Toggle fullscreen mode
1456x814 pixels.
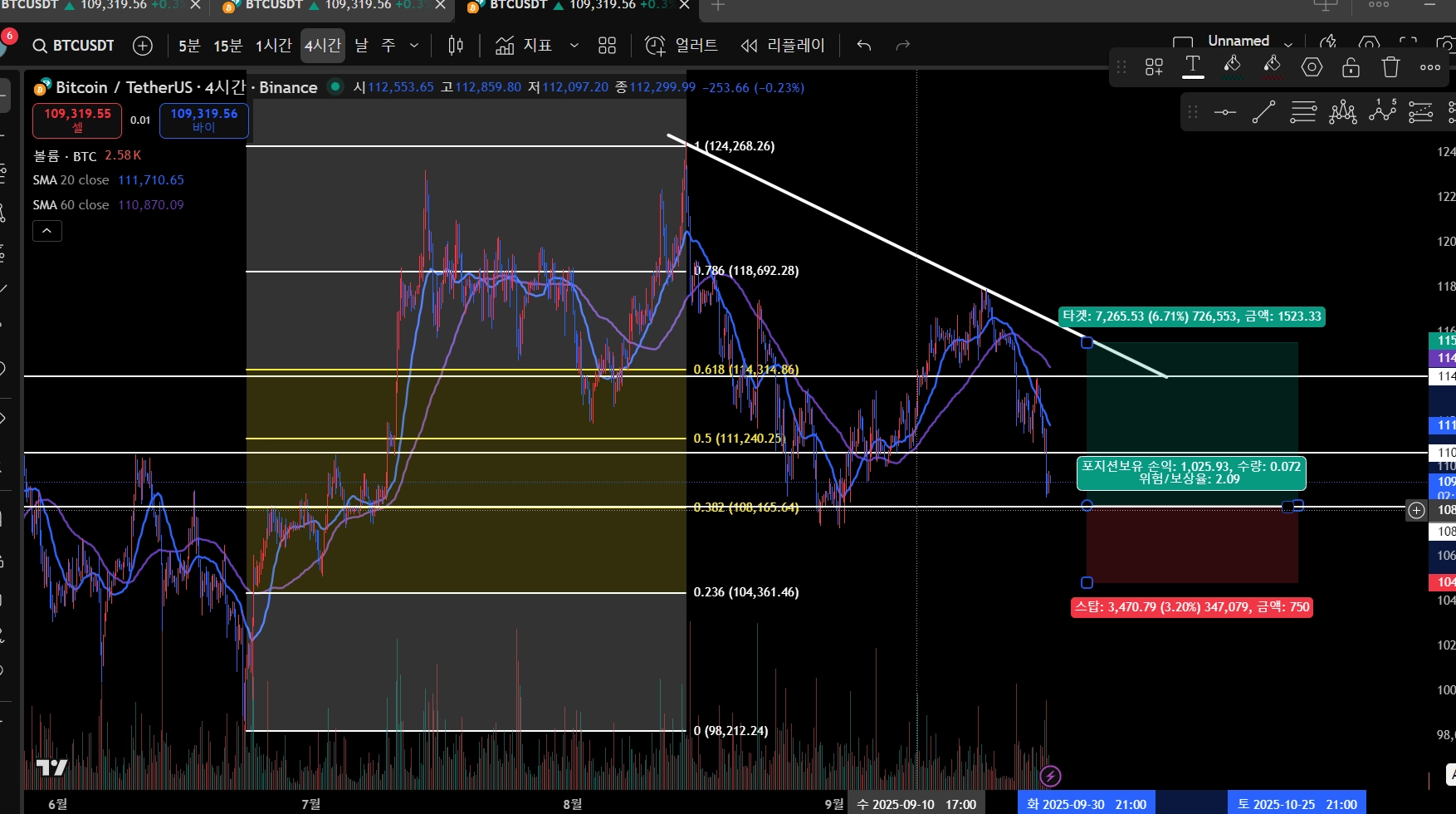1408,43
